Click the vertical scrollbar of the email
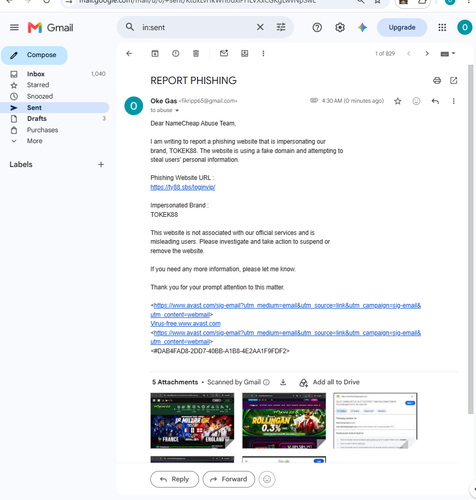 click(470, 239)
